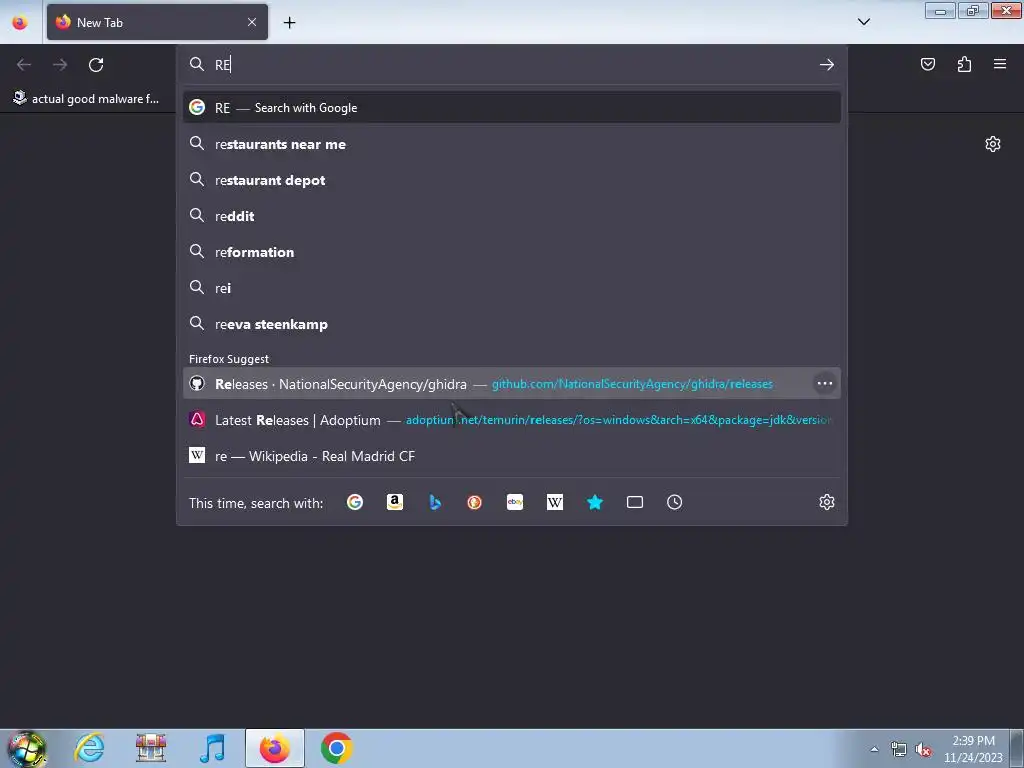Open 'actual good malware f...' bookmark
Image resolution: width=1024 pixels, height=768 pixels.
tap(86, 99)
